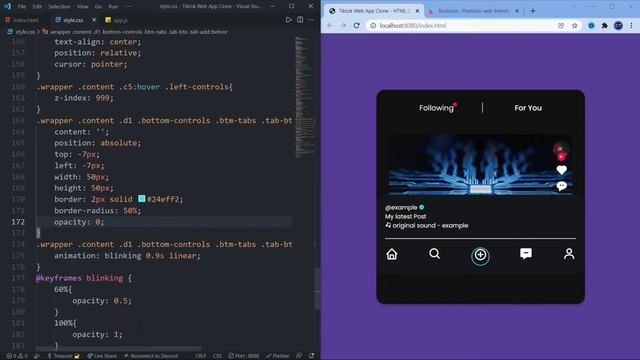
Task: Open the Edit menu in VS Code
Action: tap(37, 7)
